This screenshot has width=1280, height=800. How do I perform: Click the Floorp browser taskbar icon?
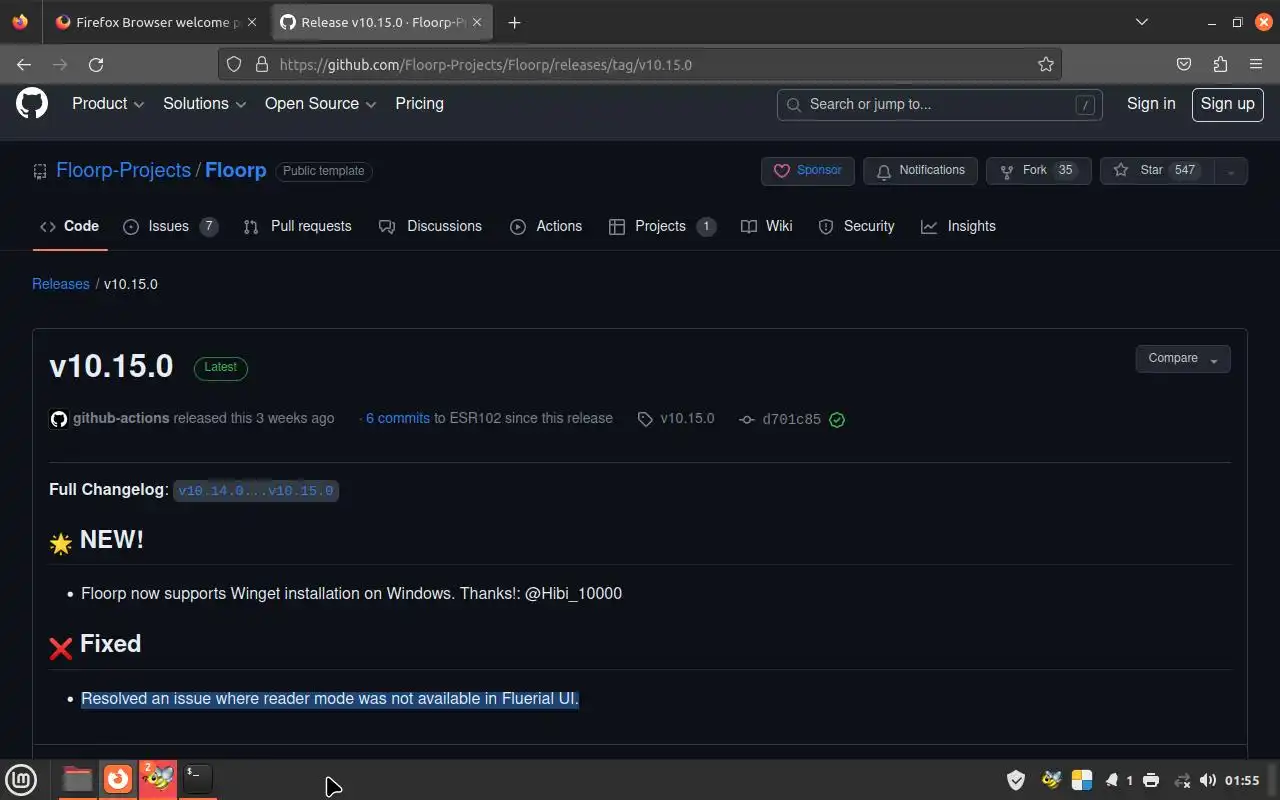tap(118, 778)
